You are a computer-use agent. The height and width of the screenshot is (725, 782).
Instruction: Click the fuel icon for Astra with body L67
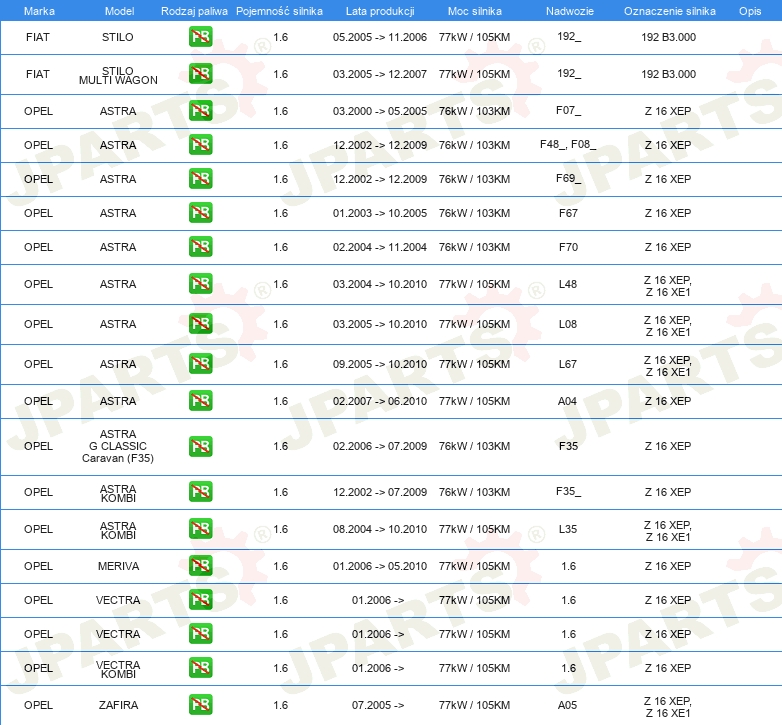point(200,364)
